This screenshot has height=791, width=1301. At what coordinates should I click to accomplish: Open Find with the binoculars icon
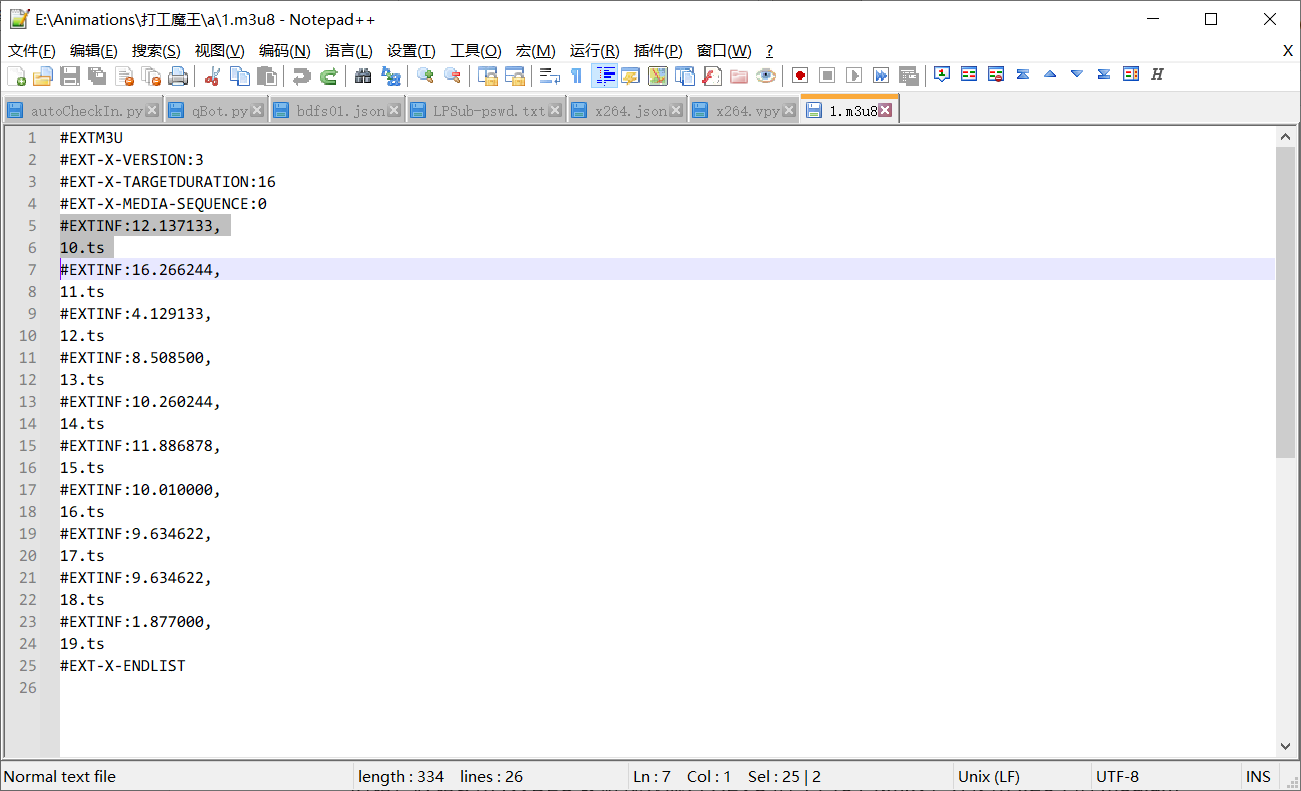point(363,75)
